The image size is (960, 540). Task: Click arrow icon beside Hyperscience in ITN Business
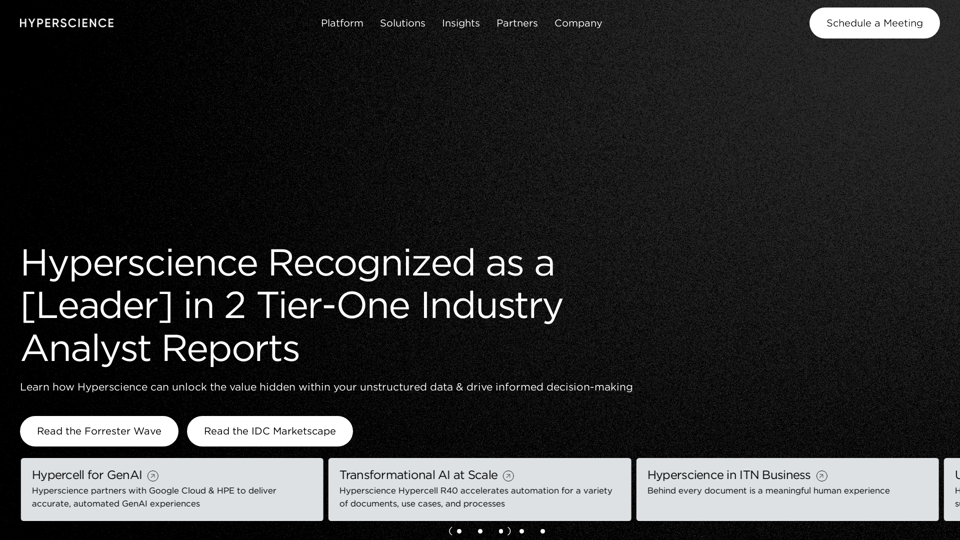point(822,476)
